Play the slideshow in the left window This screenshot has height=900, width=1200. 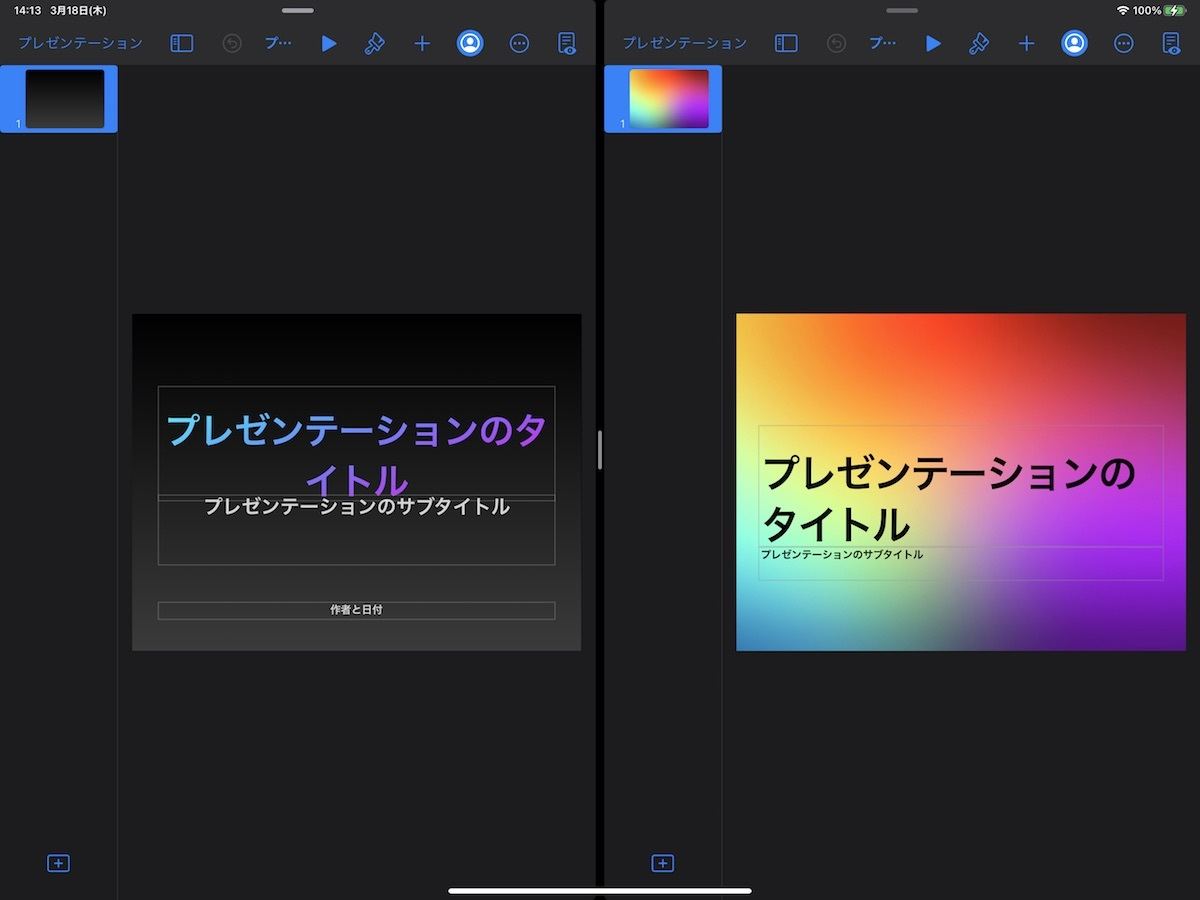(x=329, y=43)
